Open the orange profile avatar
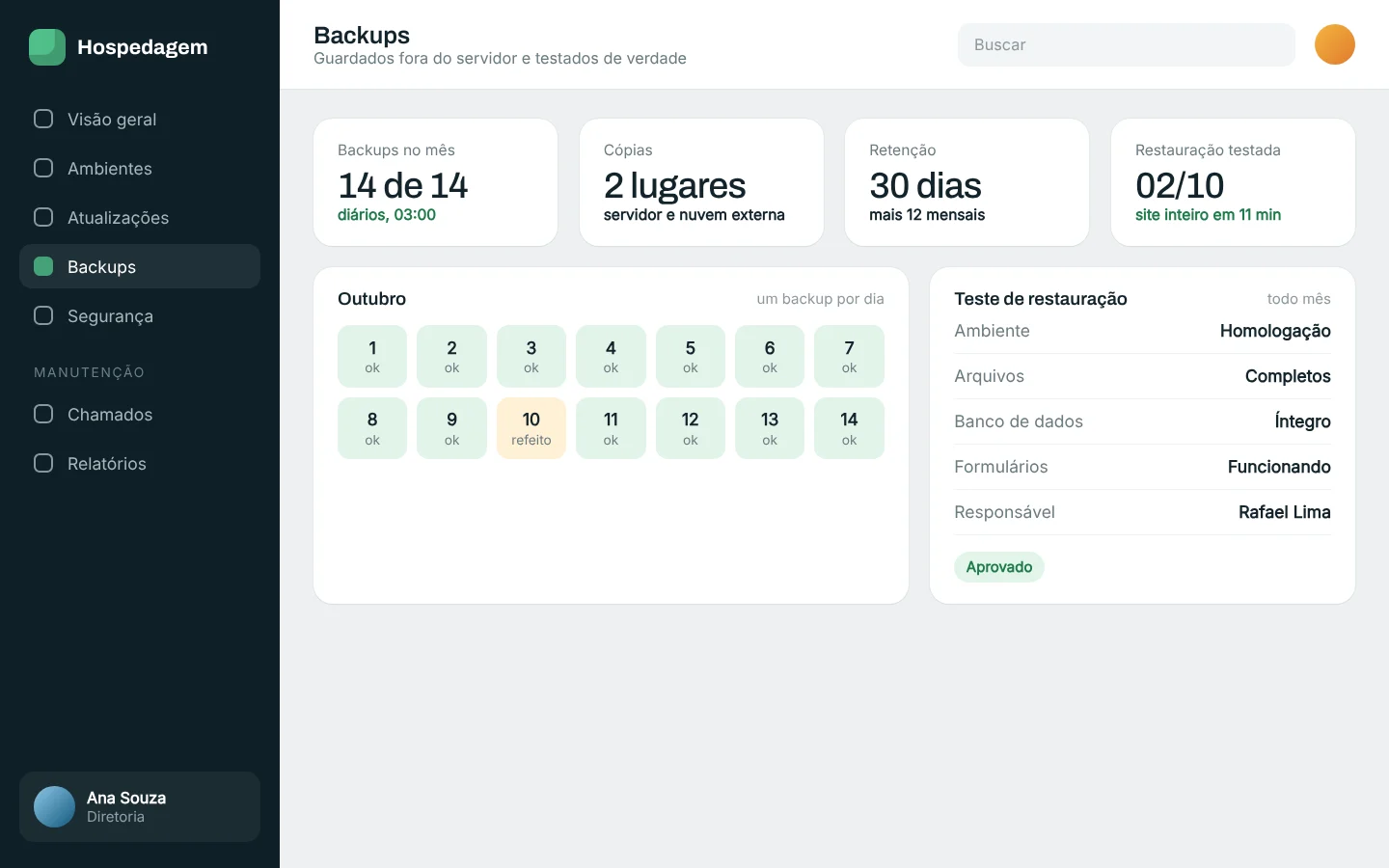 (x=1335, y=44)
